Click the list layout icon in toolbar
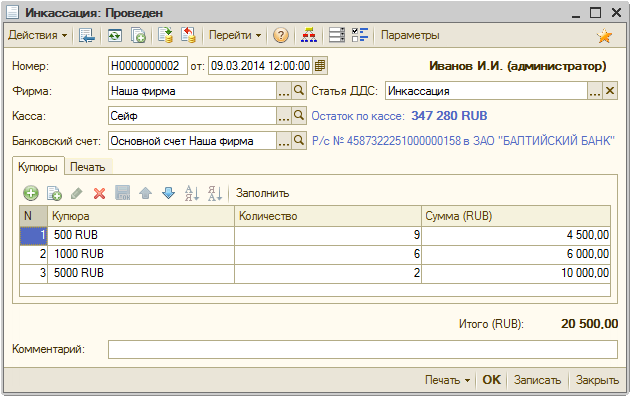The width and height of the screenshot is (630, 396). [x=337, y=35]
